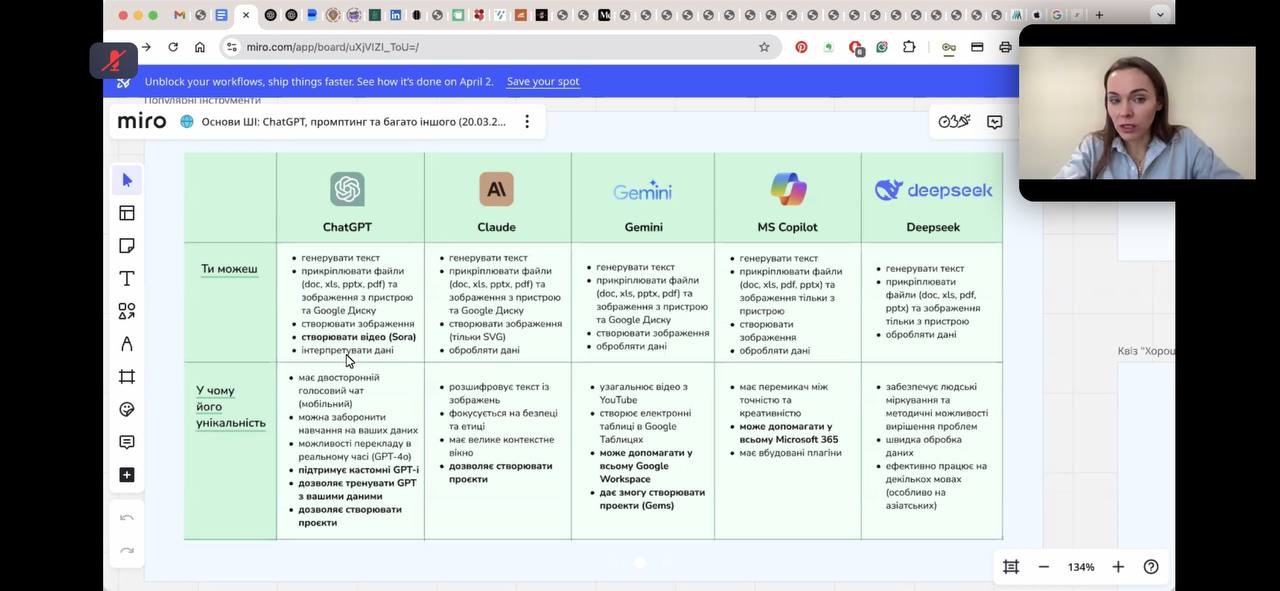1280x591 pixels.
Task: Click the miro.com address bar
Action: pos(500,47)
